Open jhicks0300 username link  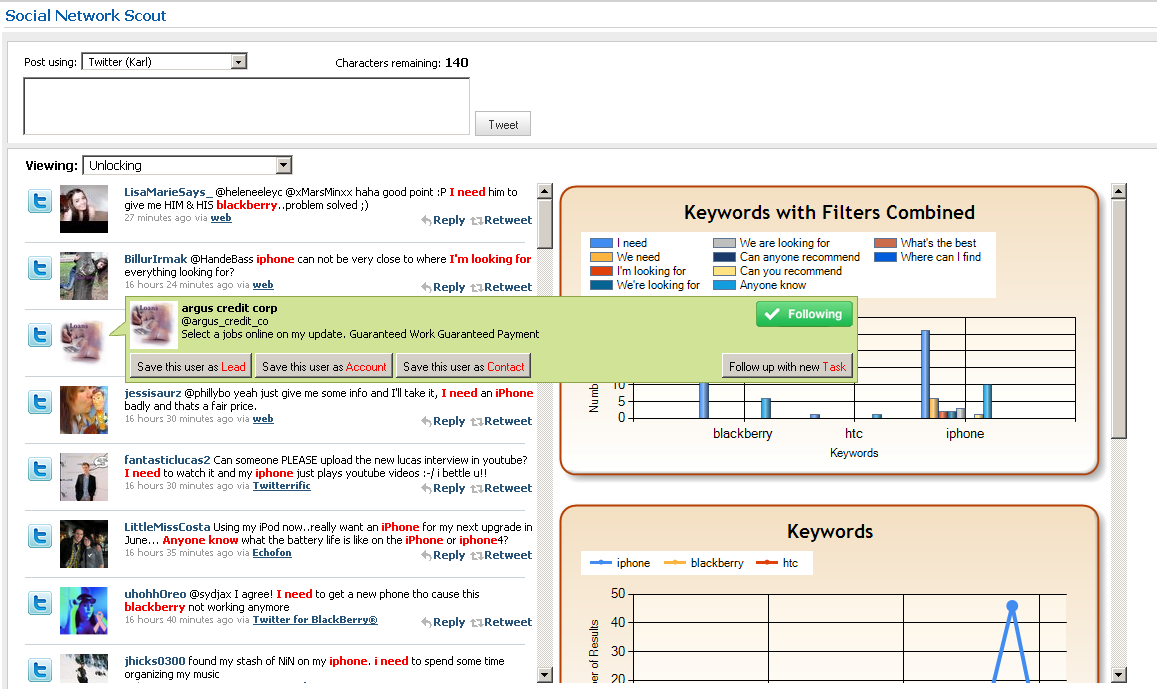(x=155, y=662)
